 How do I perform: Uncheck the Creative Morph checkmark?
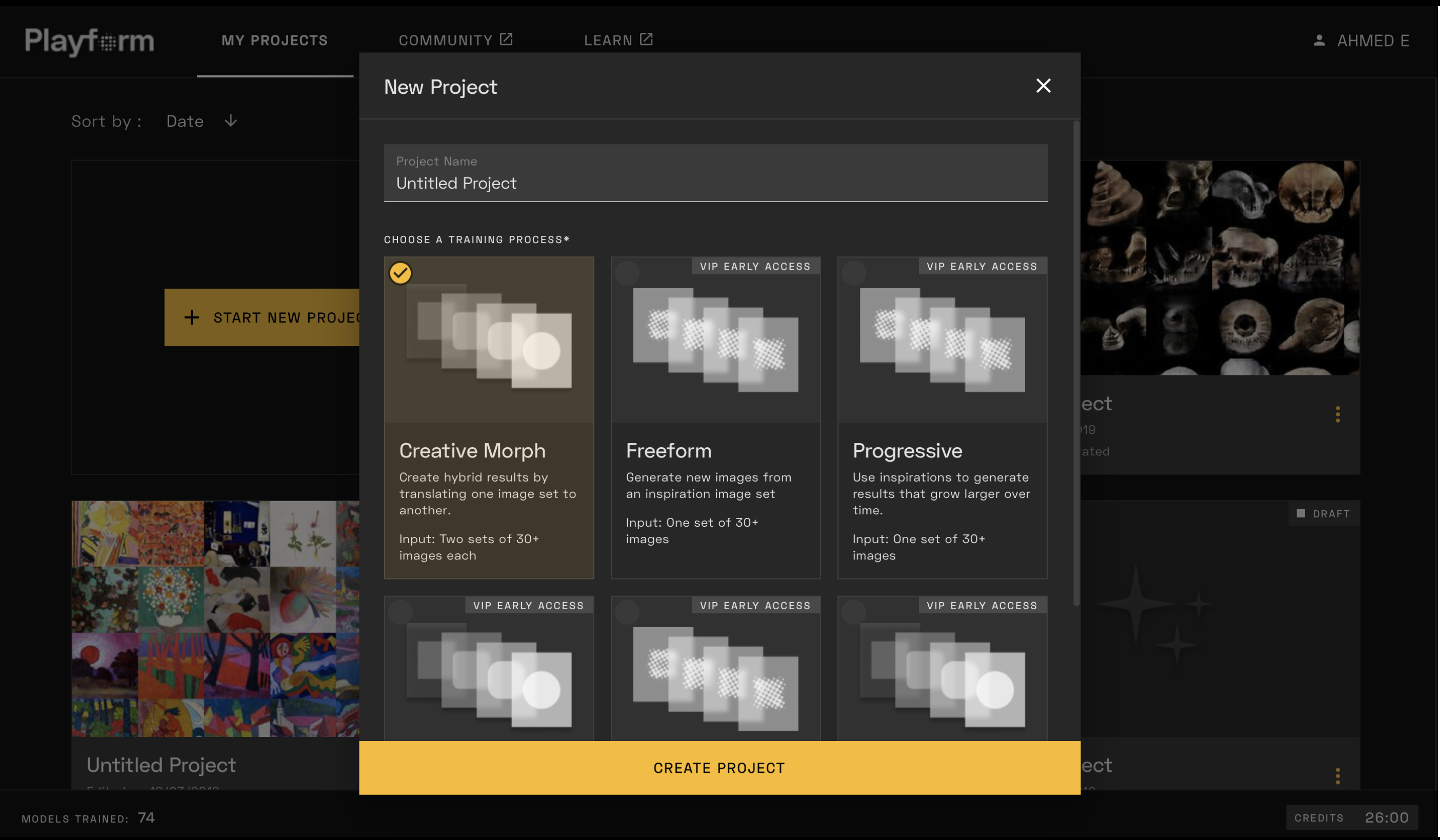401,273
